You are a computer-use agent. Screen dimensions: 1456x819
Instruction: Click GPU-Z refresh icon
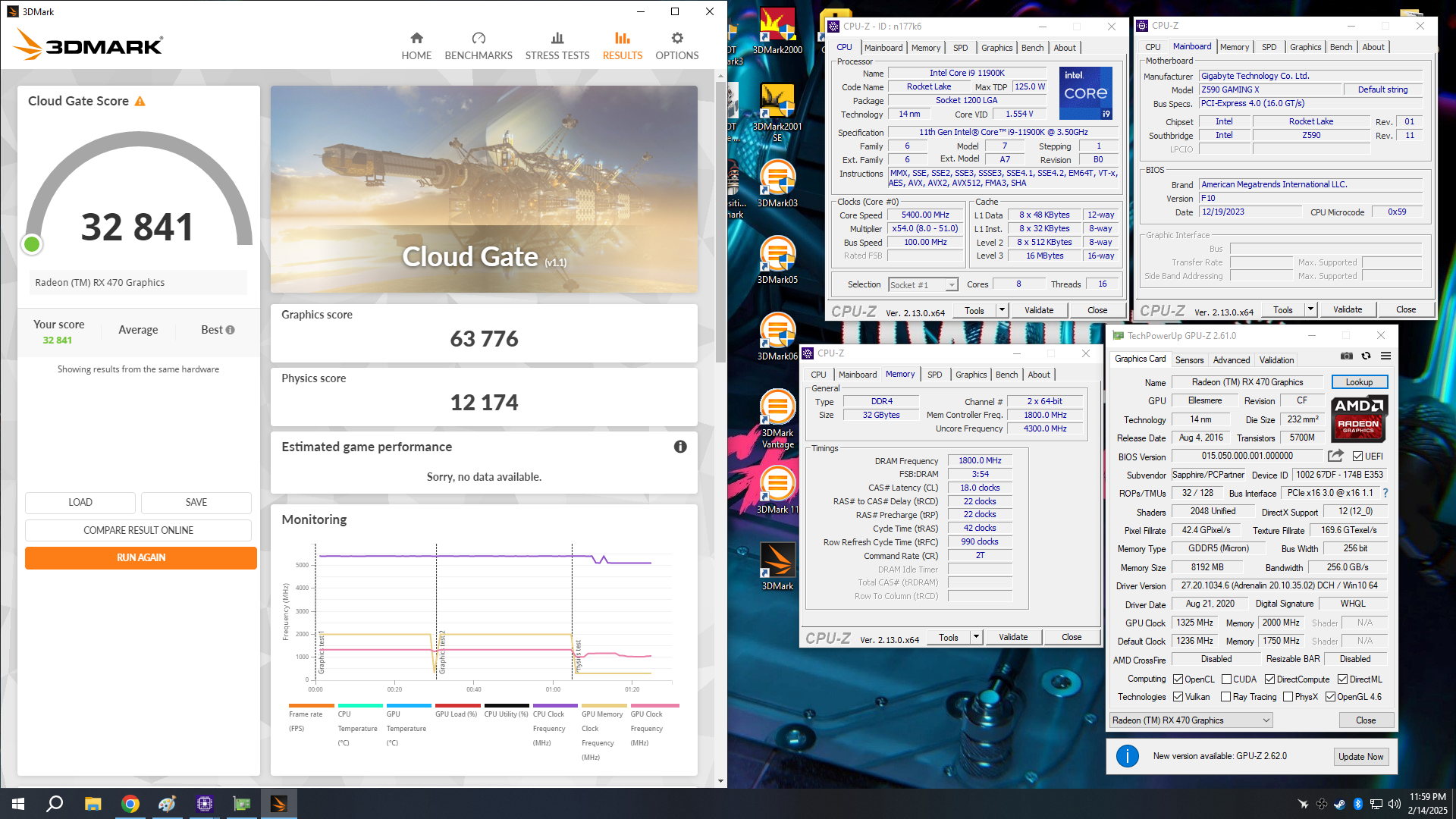(1366, 356)
